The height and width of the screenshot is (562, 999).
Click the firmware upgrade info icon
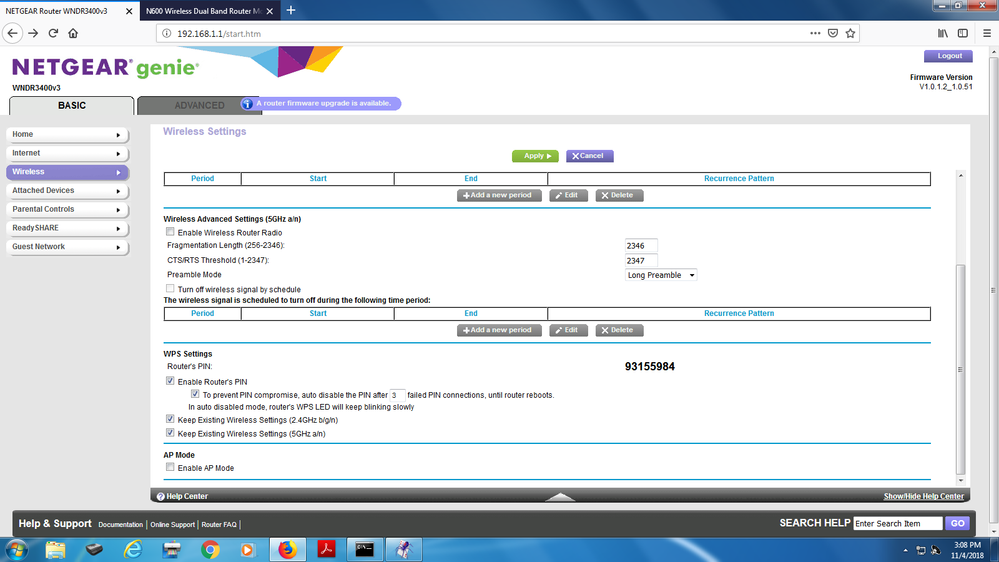(x=247, y=103)
